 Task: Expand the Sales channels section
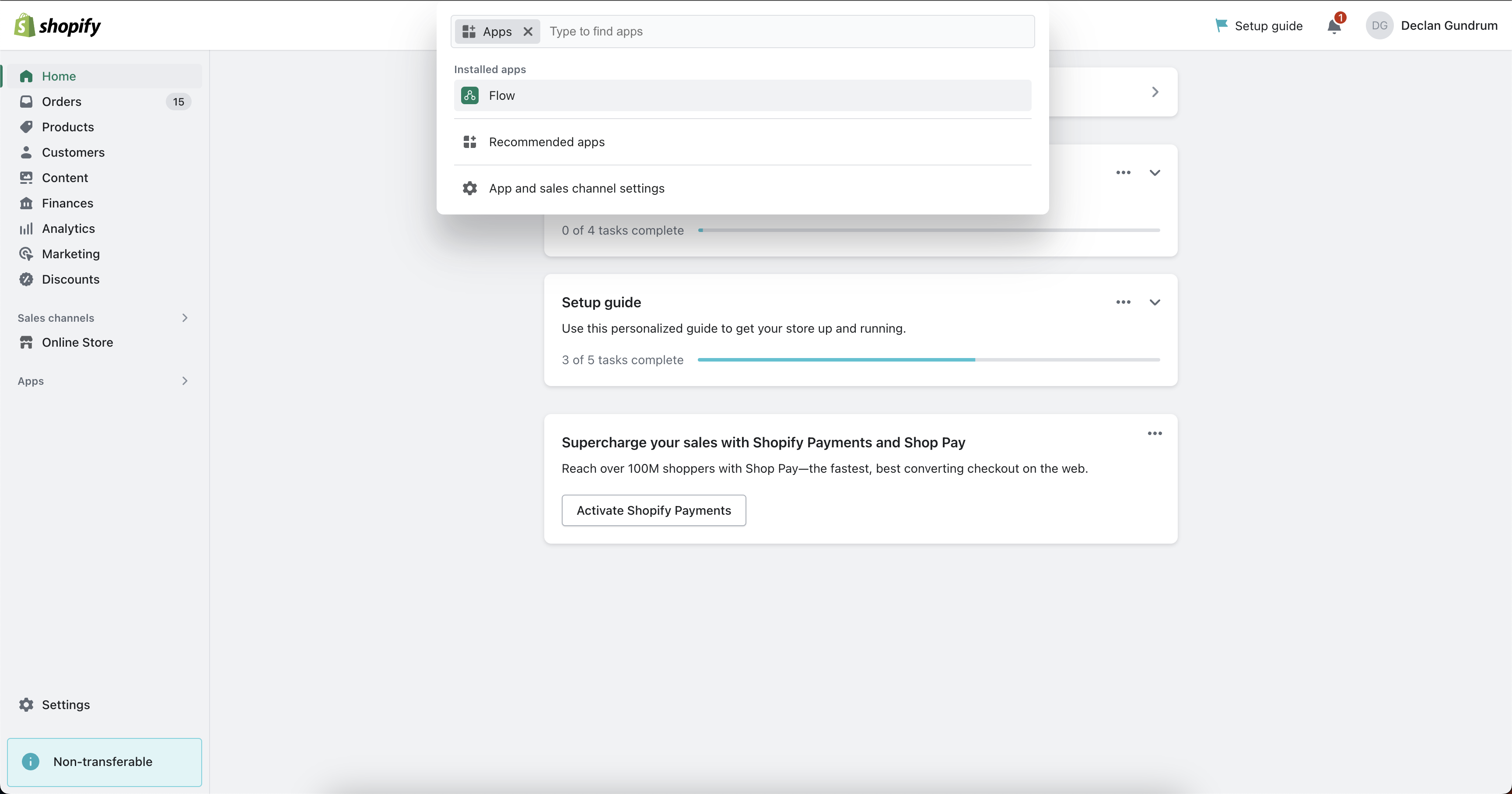(x=184, y=318)
